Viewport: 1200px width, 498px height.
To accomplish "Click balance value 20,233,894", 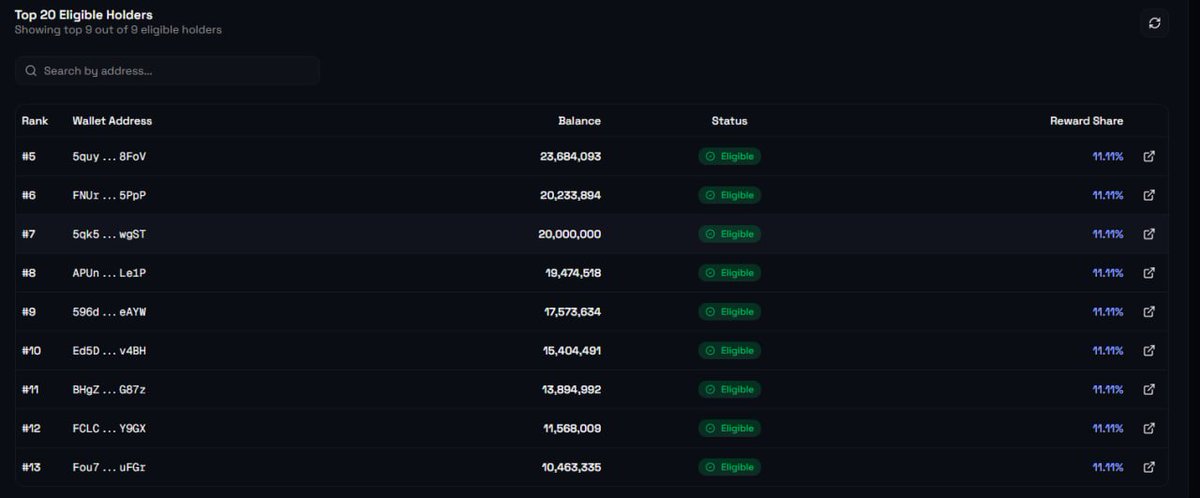I will (570, 195).
